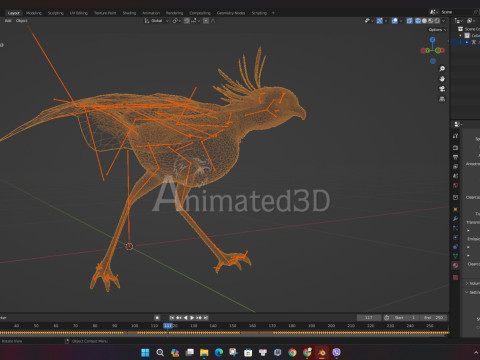480x360 pixels.
Task: Open the viewport shading options dropdown arrow
Action: [443, 21]
